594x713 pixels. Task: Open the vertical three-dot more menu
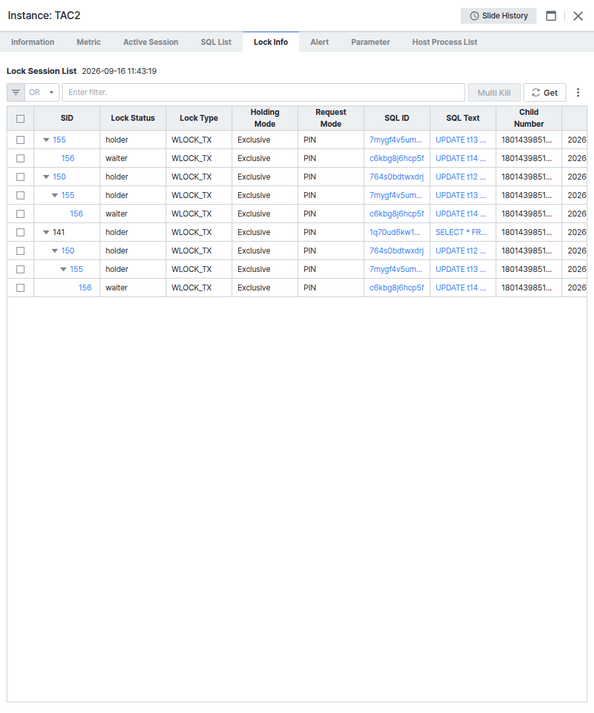578,92
